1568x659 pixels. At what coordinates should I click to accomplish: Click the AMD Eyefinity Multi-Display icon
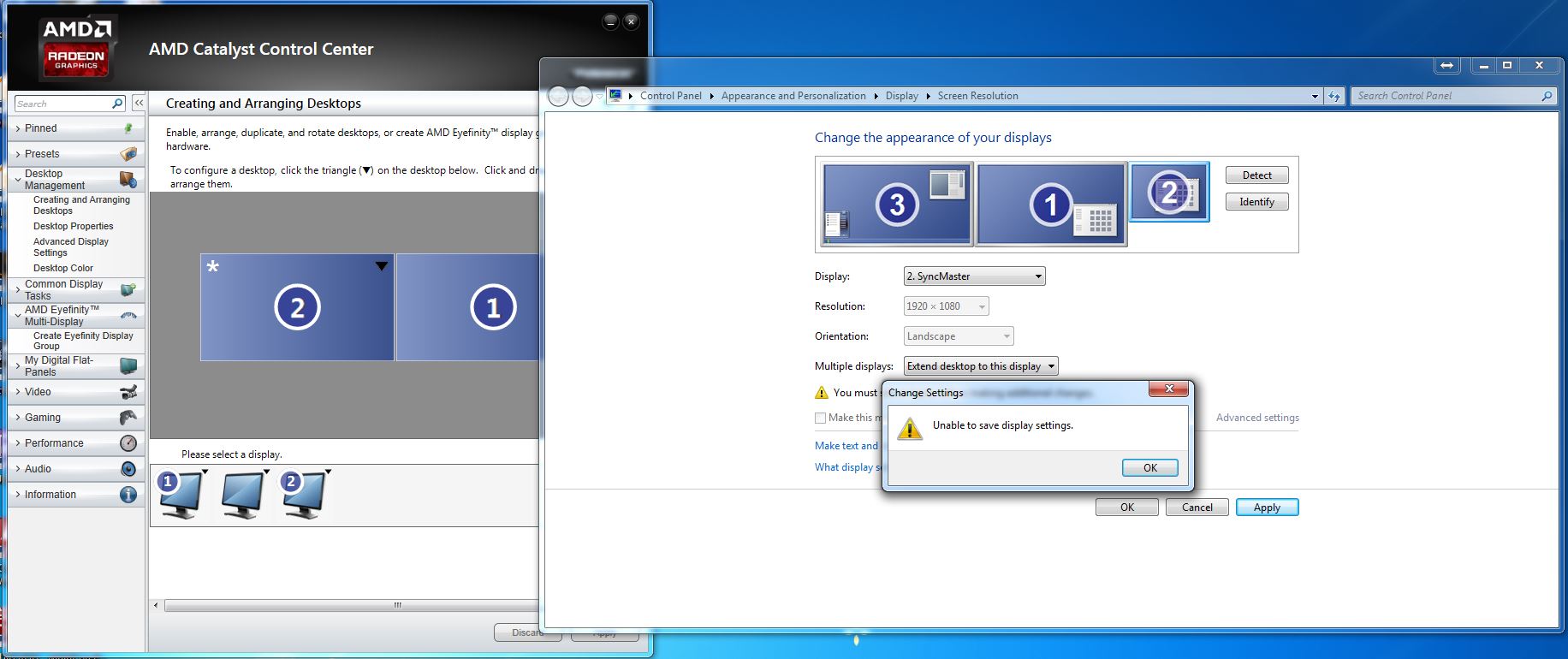click(128, 316)
